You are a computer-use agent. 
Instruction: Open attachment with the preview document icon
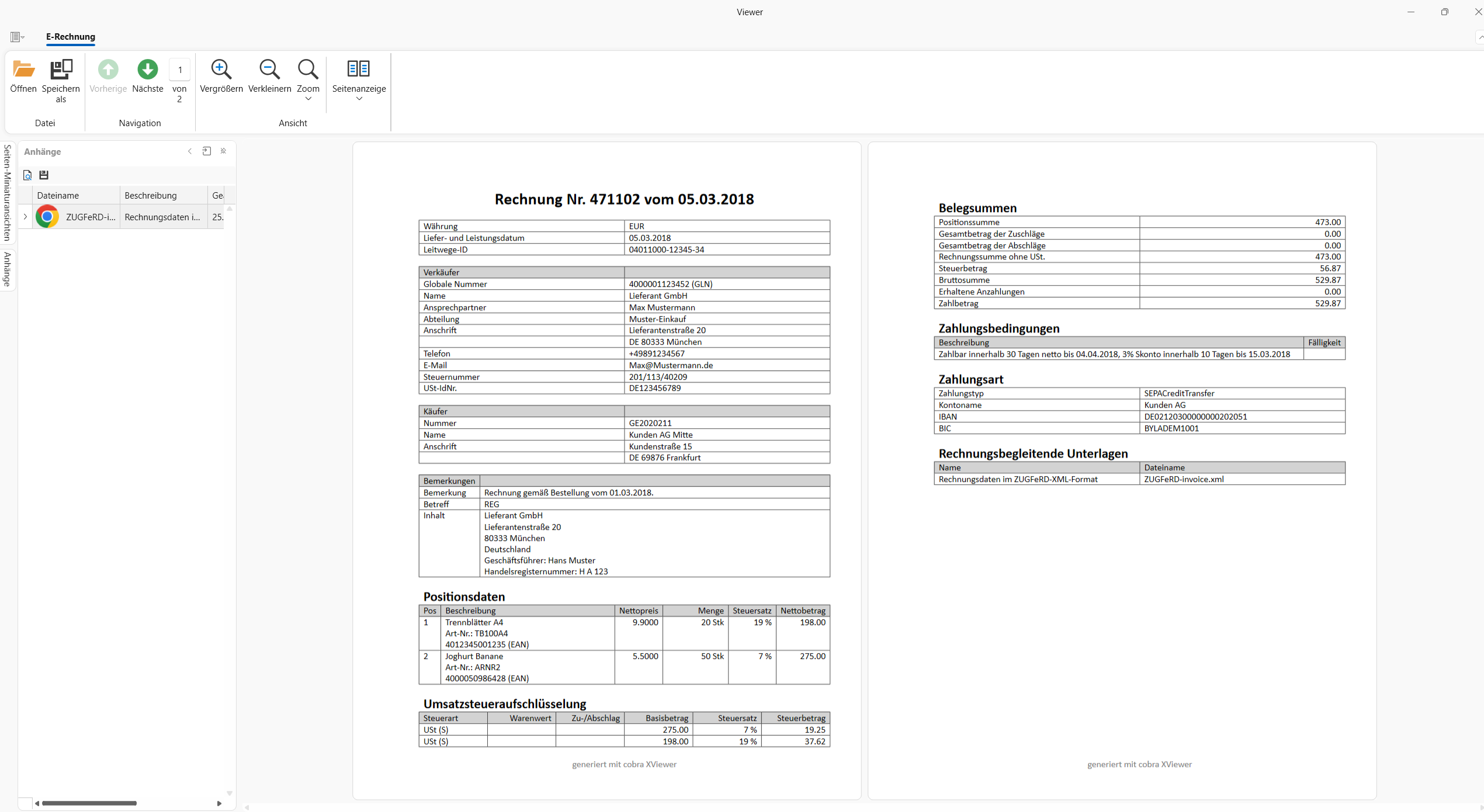point(27,175)
